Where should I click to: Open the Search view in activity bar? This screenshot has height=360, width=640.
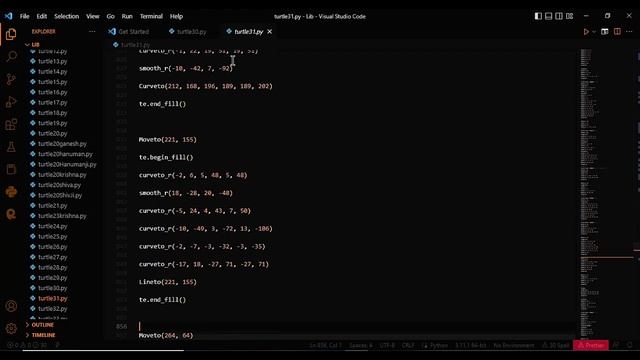[11, 56]
